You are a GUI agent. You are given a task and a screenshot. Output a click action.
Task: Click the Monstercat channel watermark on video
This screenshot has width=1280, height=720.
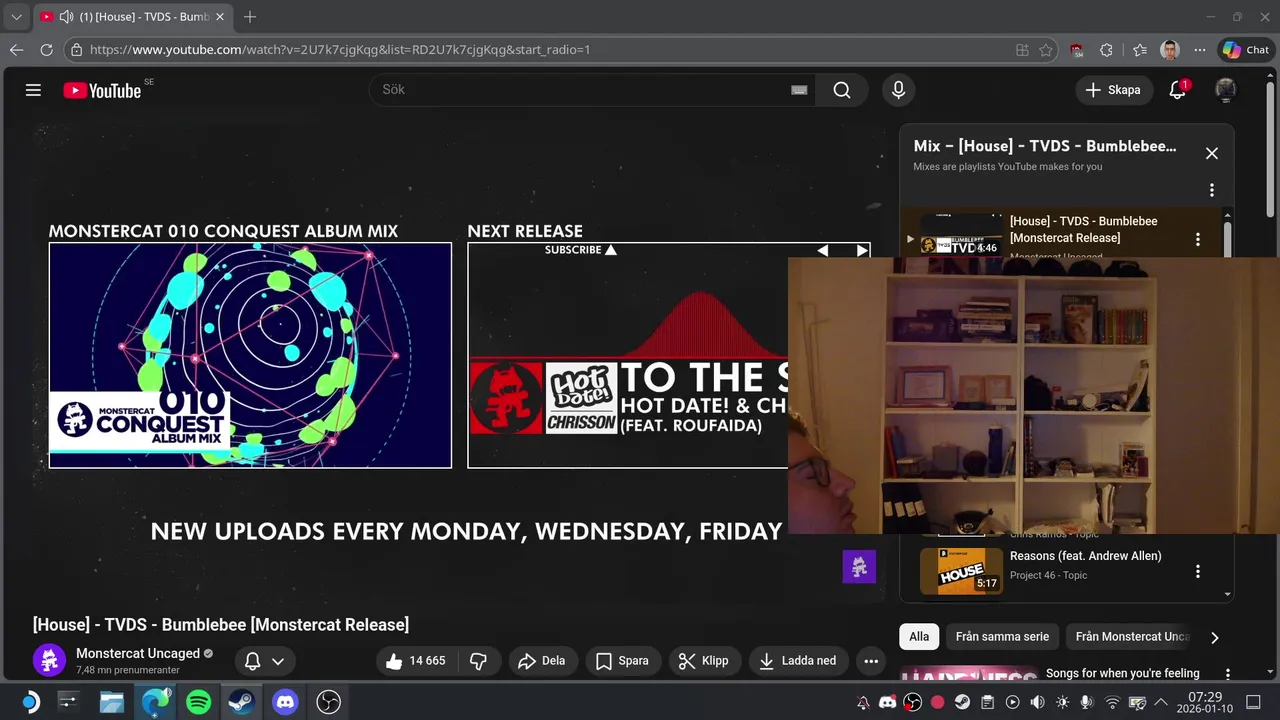pyautogui.click(x=859, y=566)
